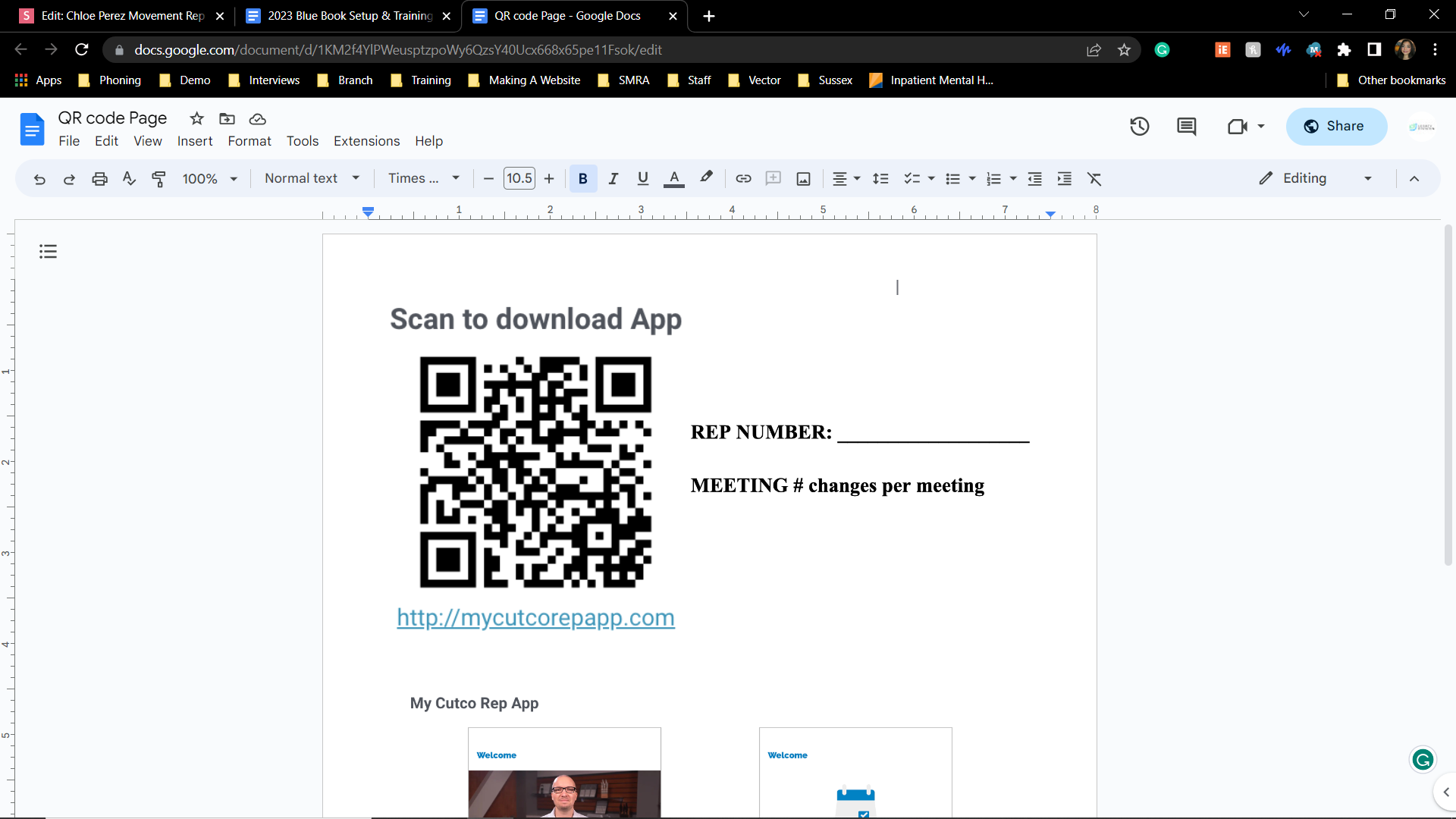1456x819 pixels.
Task: Click the Insert image icon
Action: point(803,179)
